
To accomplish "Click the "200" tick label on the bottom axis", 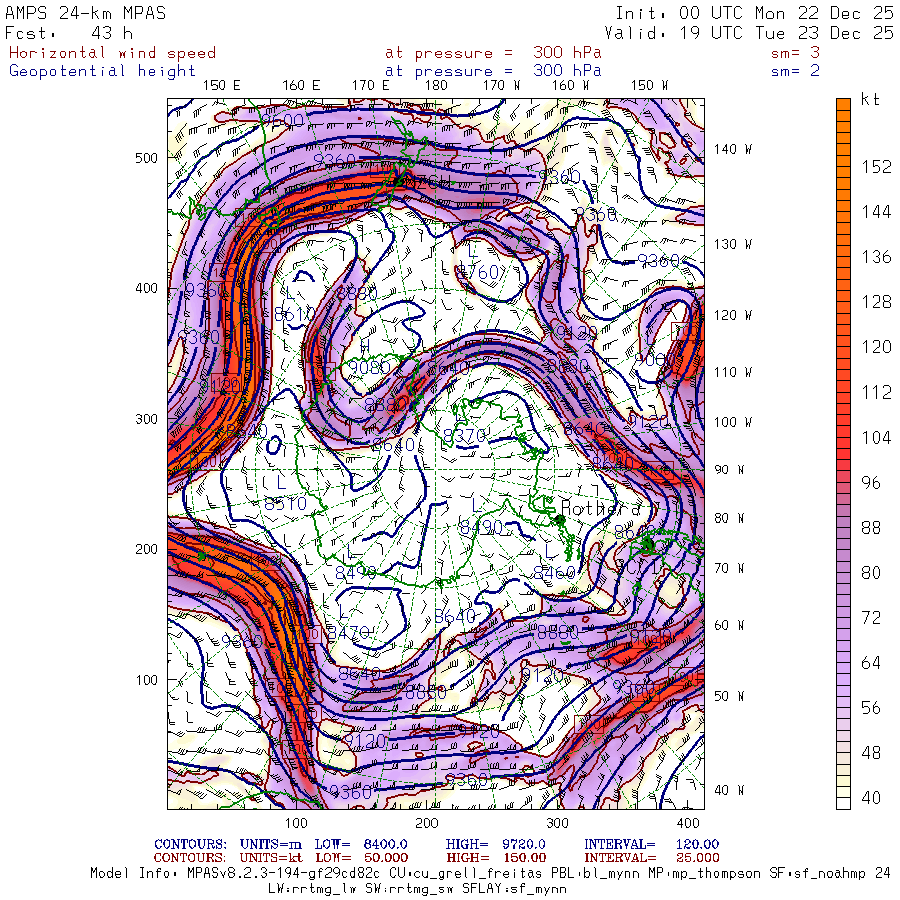I will click(x=426, y=824).
